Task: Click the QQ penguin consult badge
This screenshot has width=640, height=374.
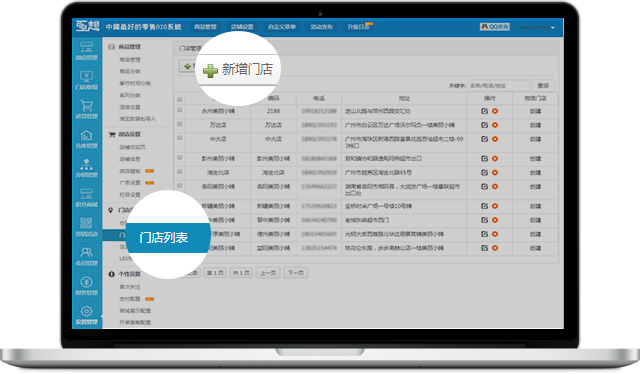Action: (x=495, y=27)
